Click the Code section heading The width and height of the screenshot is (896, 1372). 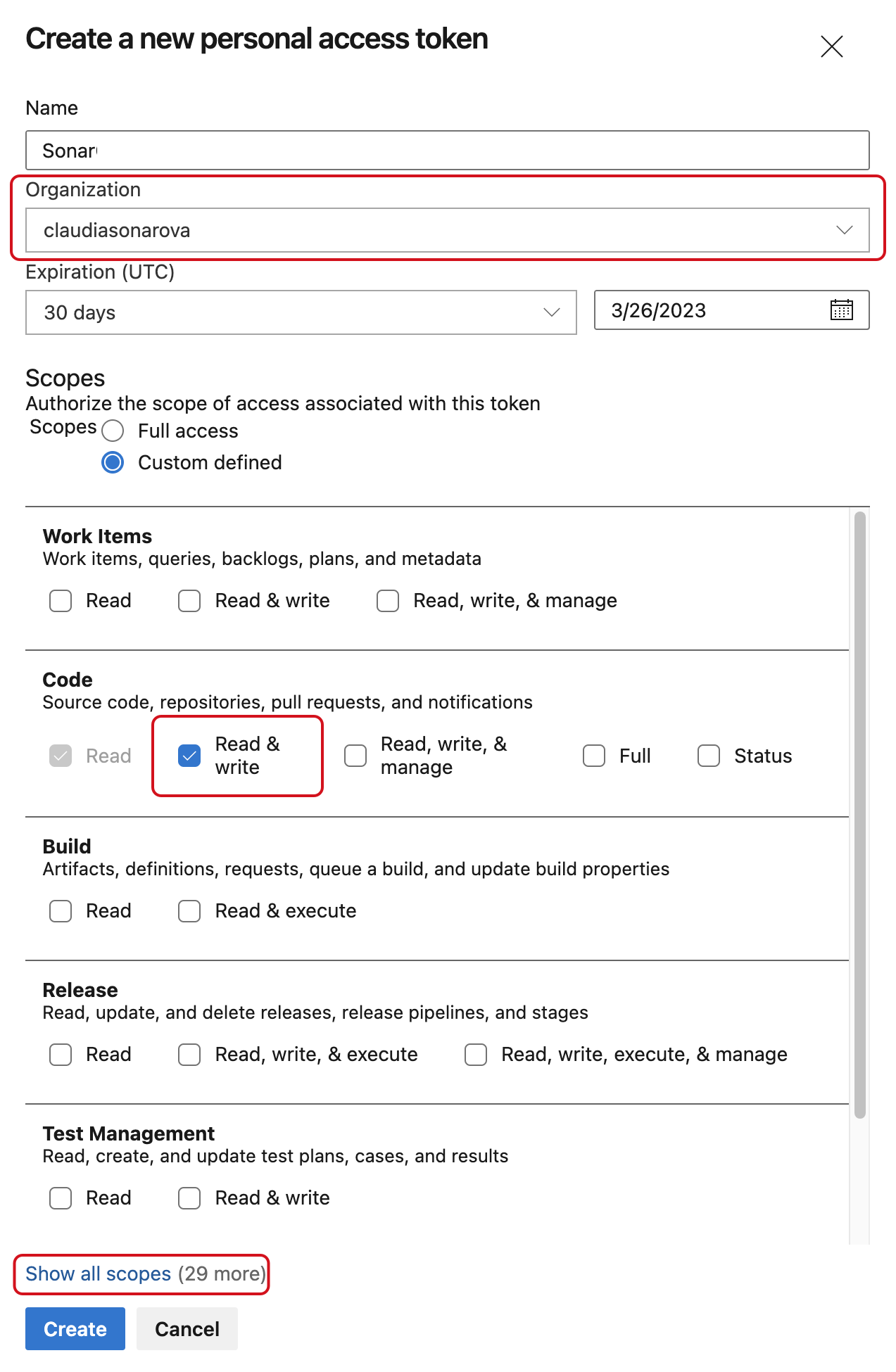point(68,680)
